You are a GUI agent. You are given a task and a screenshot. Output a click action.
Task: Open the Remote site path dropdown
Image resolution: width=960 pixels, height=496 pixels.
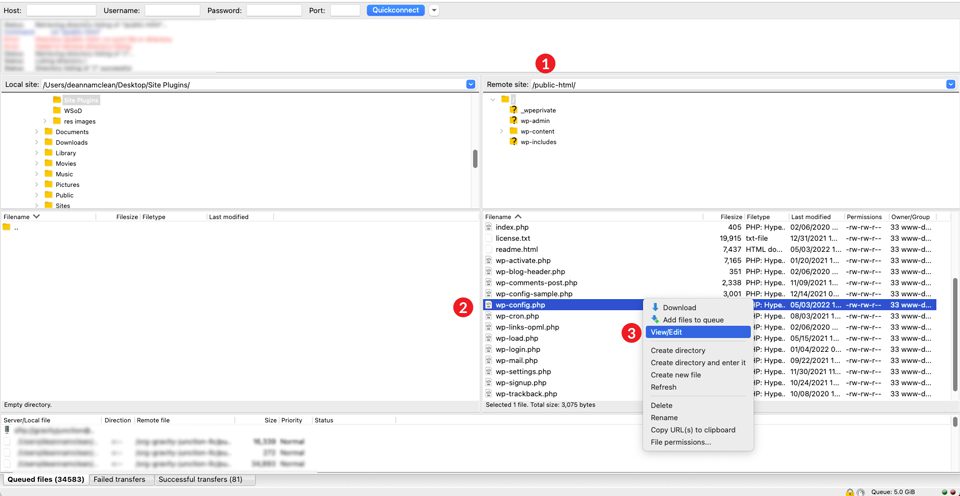[x=951, y=85]
